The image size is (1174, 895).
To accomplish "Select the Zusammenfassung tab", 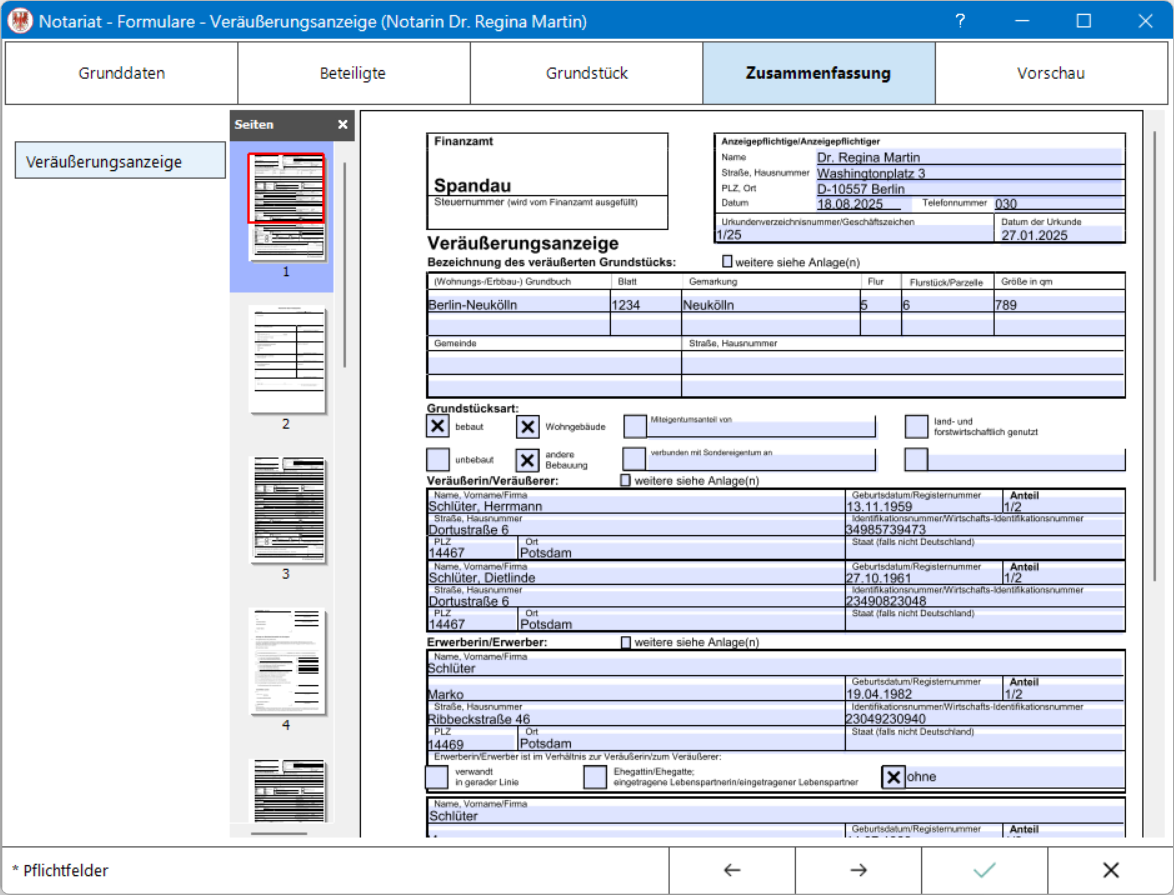I will 818,73.
